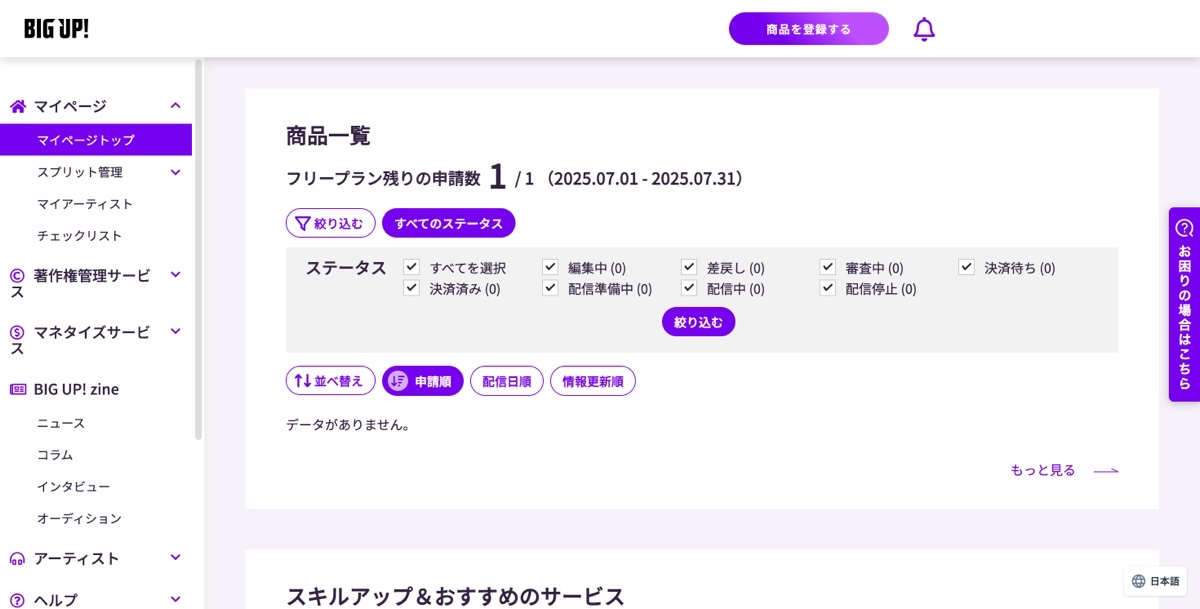Click the 商品を登録する button
The image size is (1200, 609).
coord(808,28)
